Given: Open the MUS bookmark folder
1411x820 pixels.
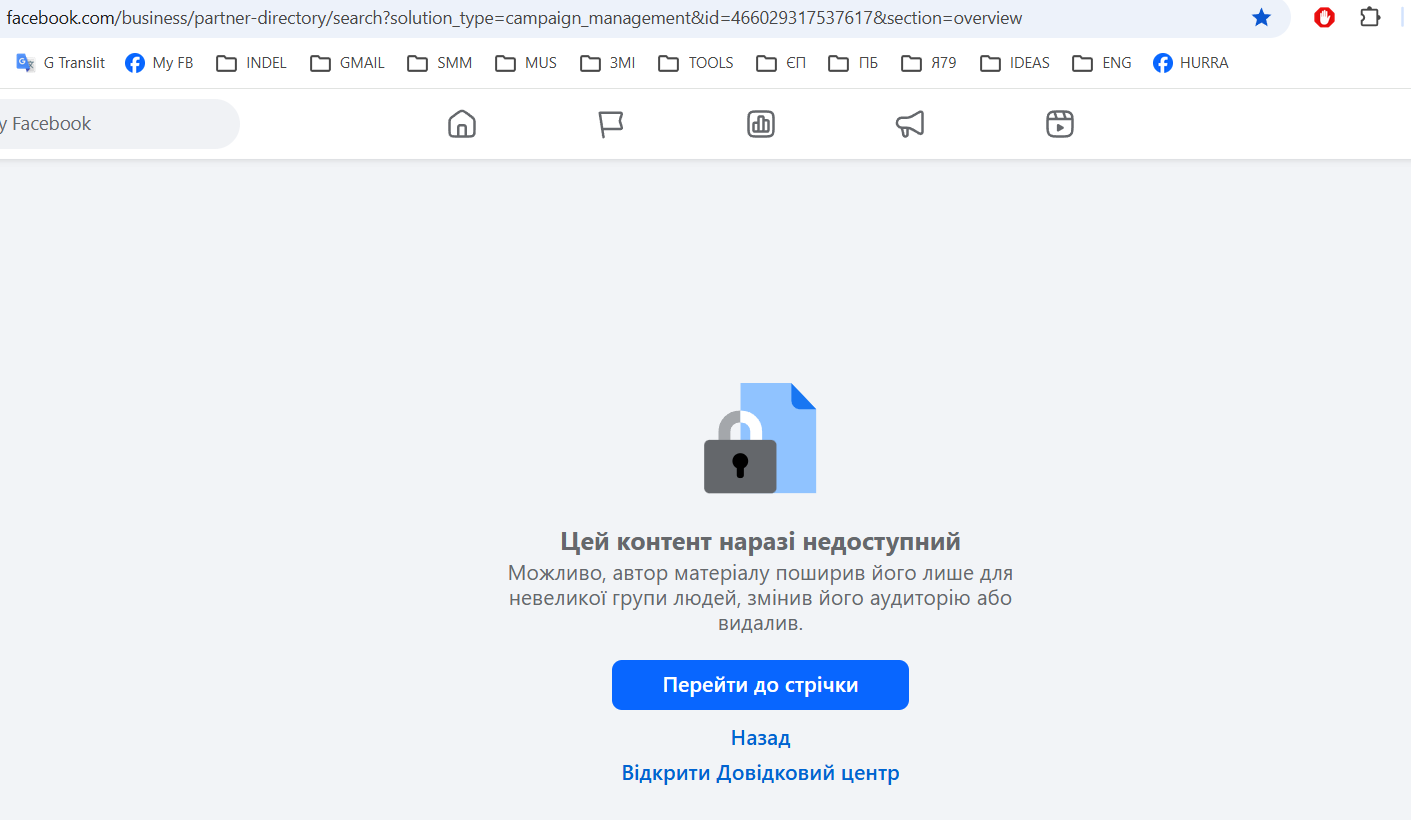Looking at the screenshot, I should (x=526, y=63).
